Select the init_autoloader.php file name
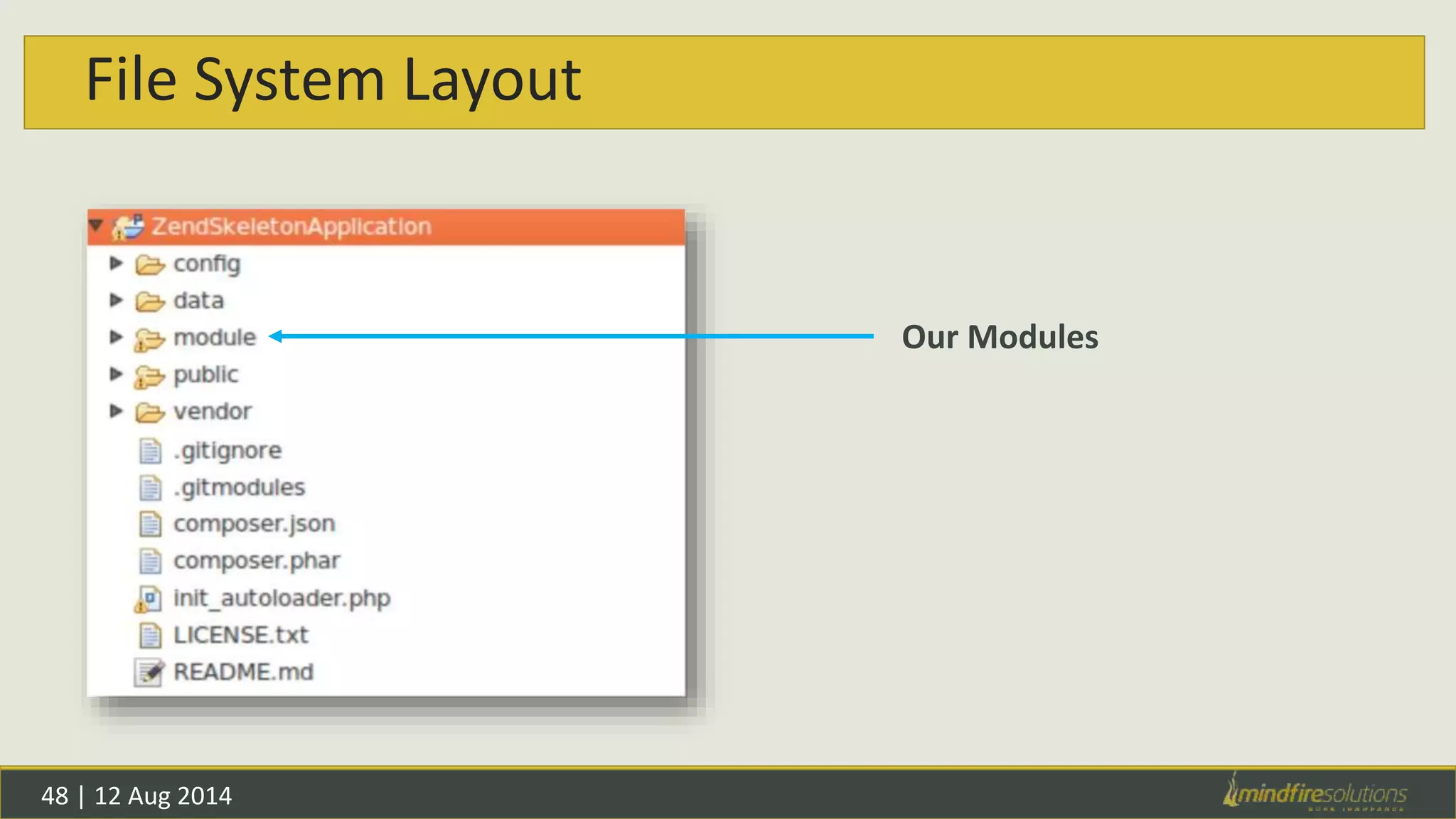 click(x=282, y=599)
